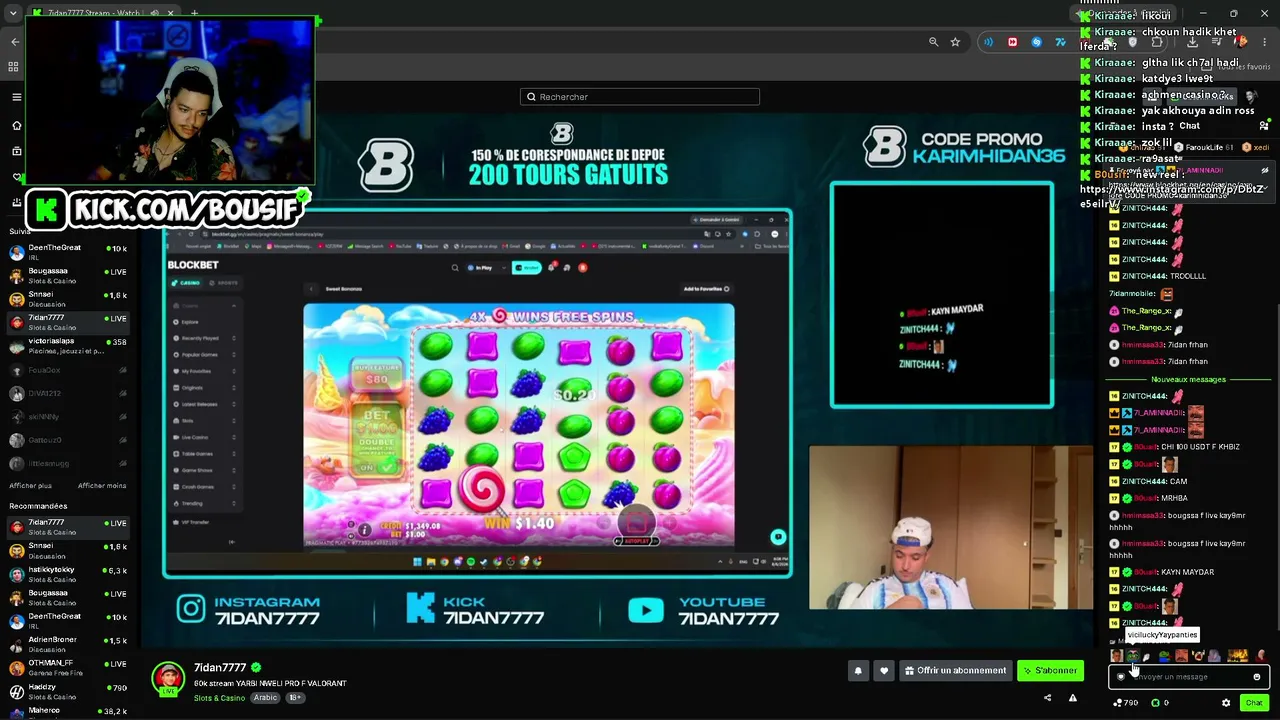The height and width of the screenshot is (720, 1280).
Task: Click Afficher plus in followed channels
Action: point(30,486)
